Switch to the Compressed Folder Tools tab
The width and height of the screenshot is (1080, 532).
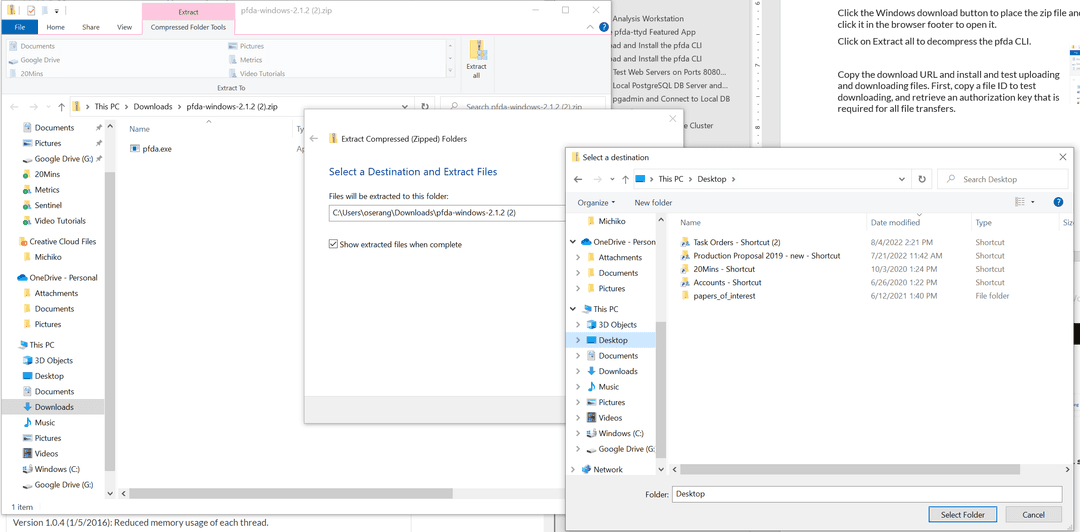point(188,27)
